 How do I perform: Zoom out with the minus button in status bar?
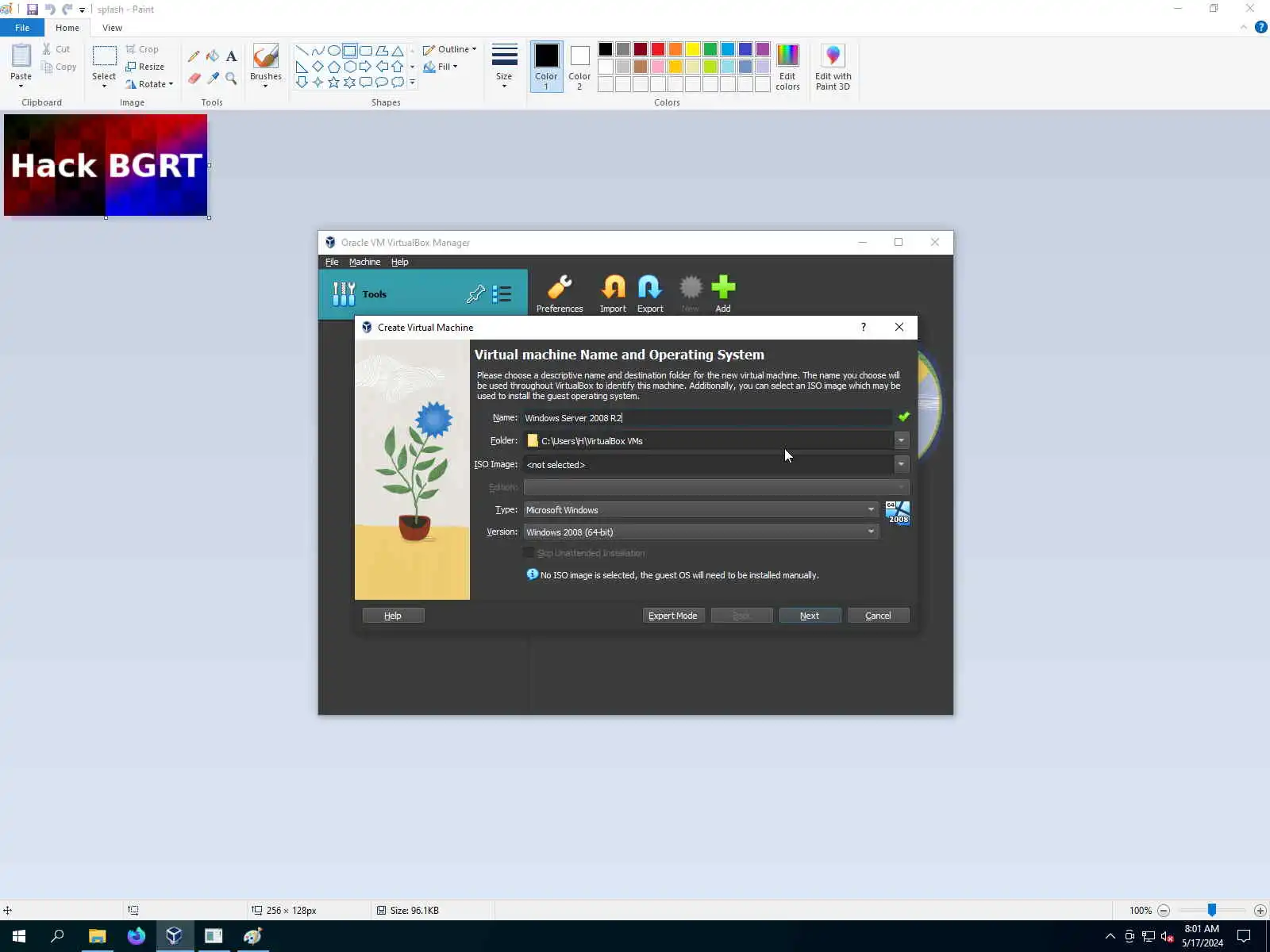pos(1164,911)
